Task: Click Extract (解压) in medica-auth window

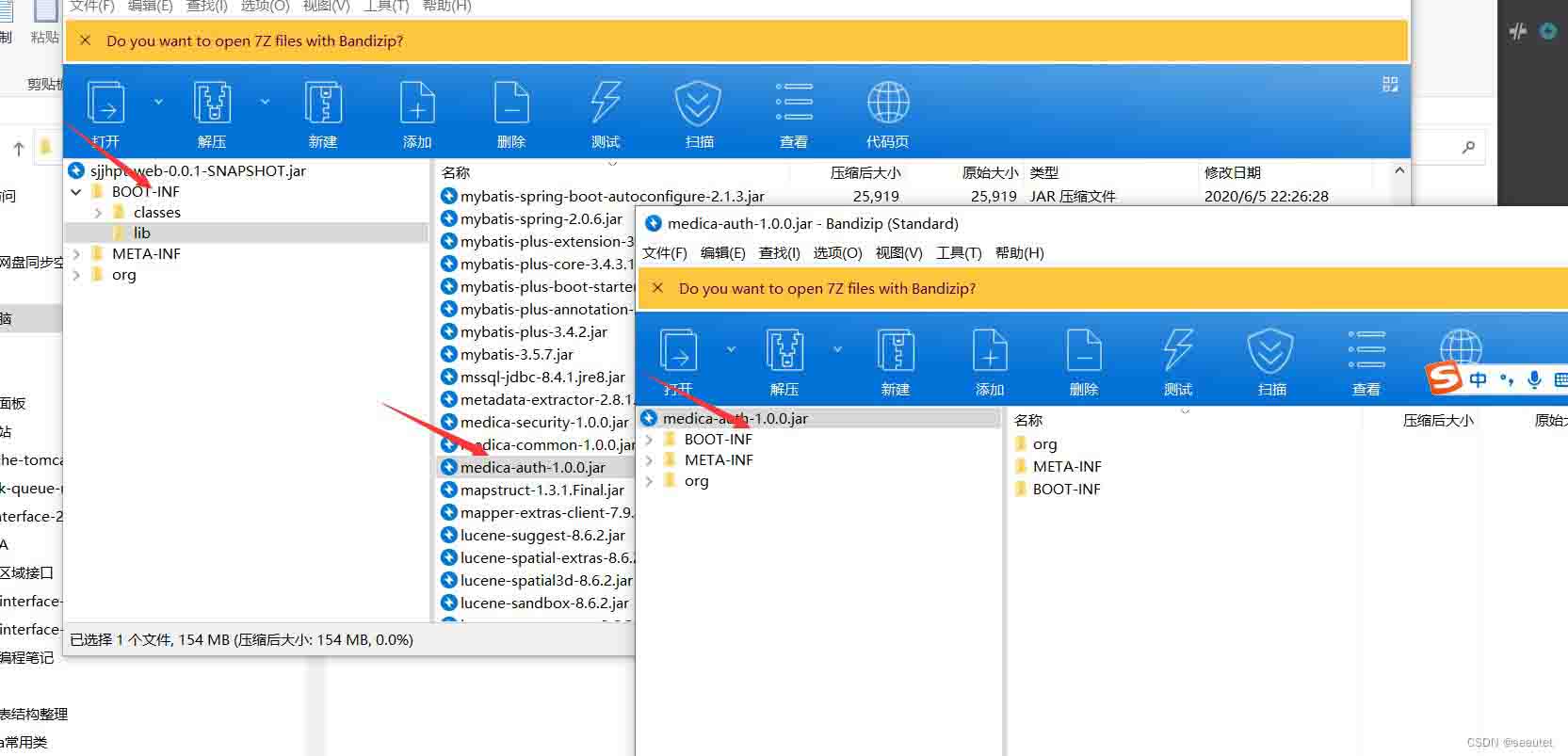Action: click(x=784, y=362)
